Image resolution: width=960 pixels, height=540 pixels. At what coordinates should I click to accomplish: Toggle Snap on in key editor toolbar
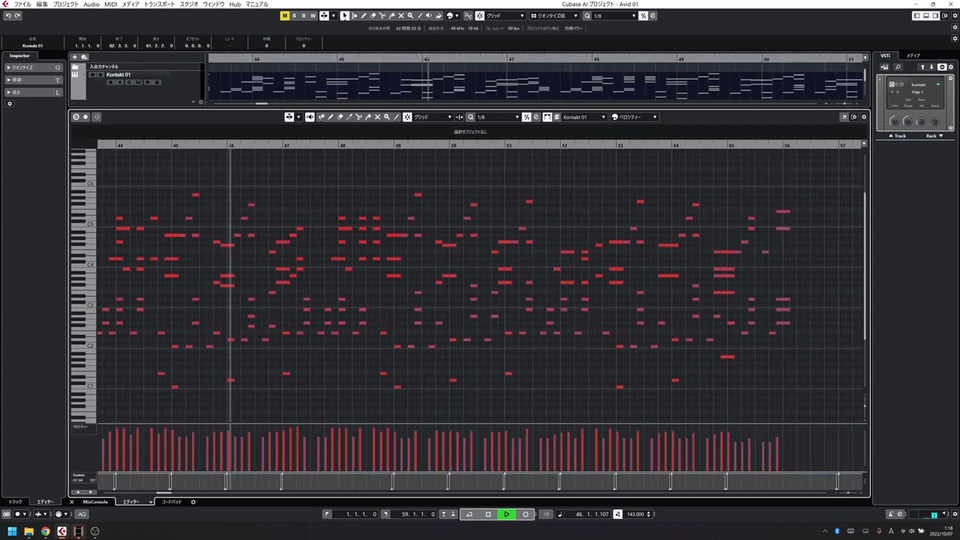[x=408, y=117]
